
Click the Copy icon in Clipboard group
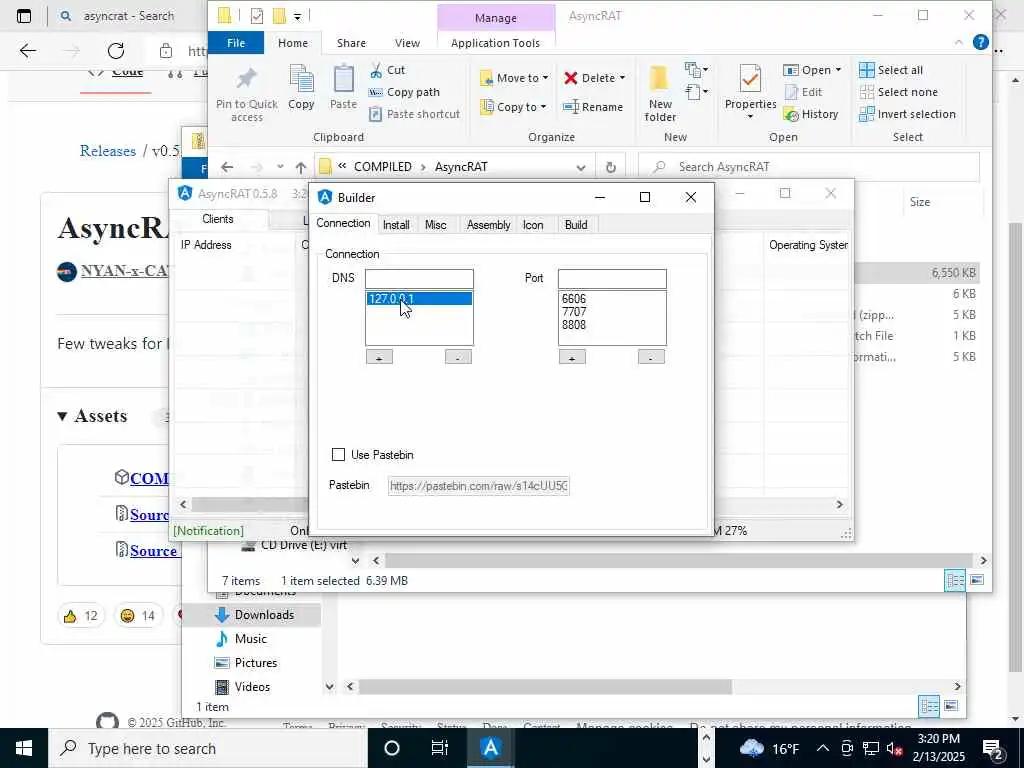tap(301, 88)
